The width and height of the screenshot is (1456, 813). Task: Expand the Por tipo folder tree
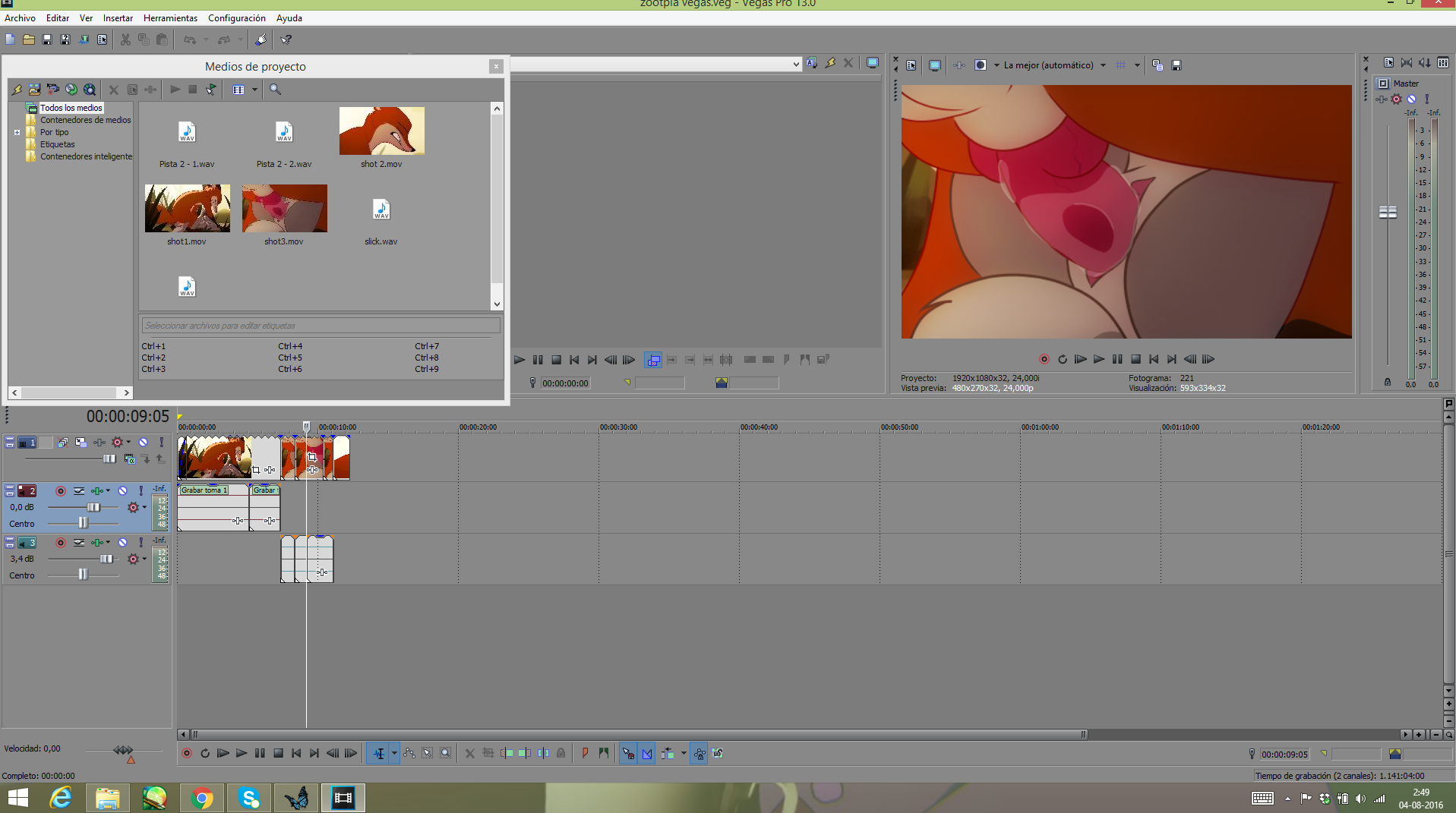[17, 132]
